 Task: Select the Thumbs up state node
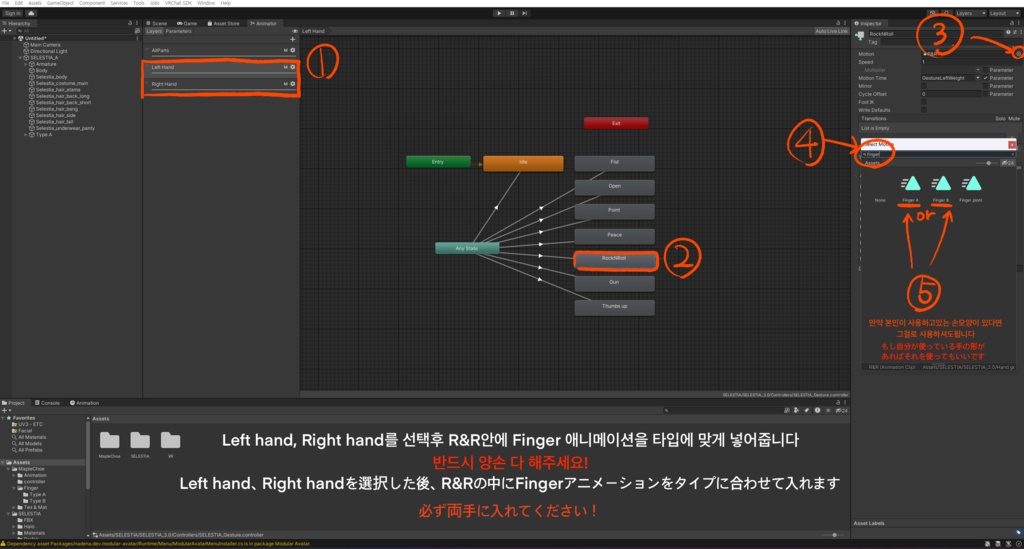click(x=615, y=307)
